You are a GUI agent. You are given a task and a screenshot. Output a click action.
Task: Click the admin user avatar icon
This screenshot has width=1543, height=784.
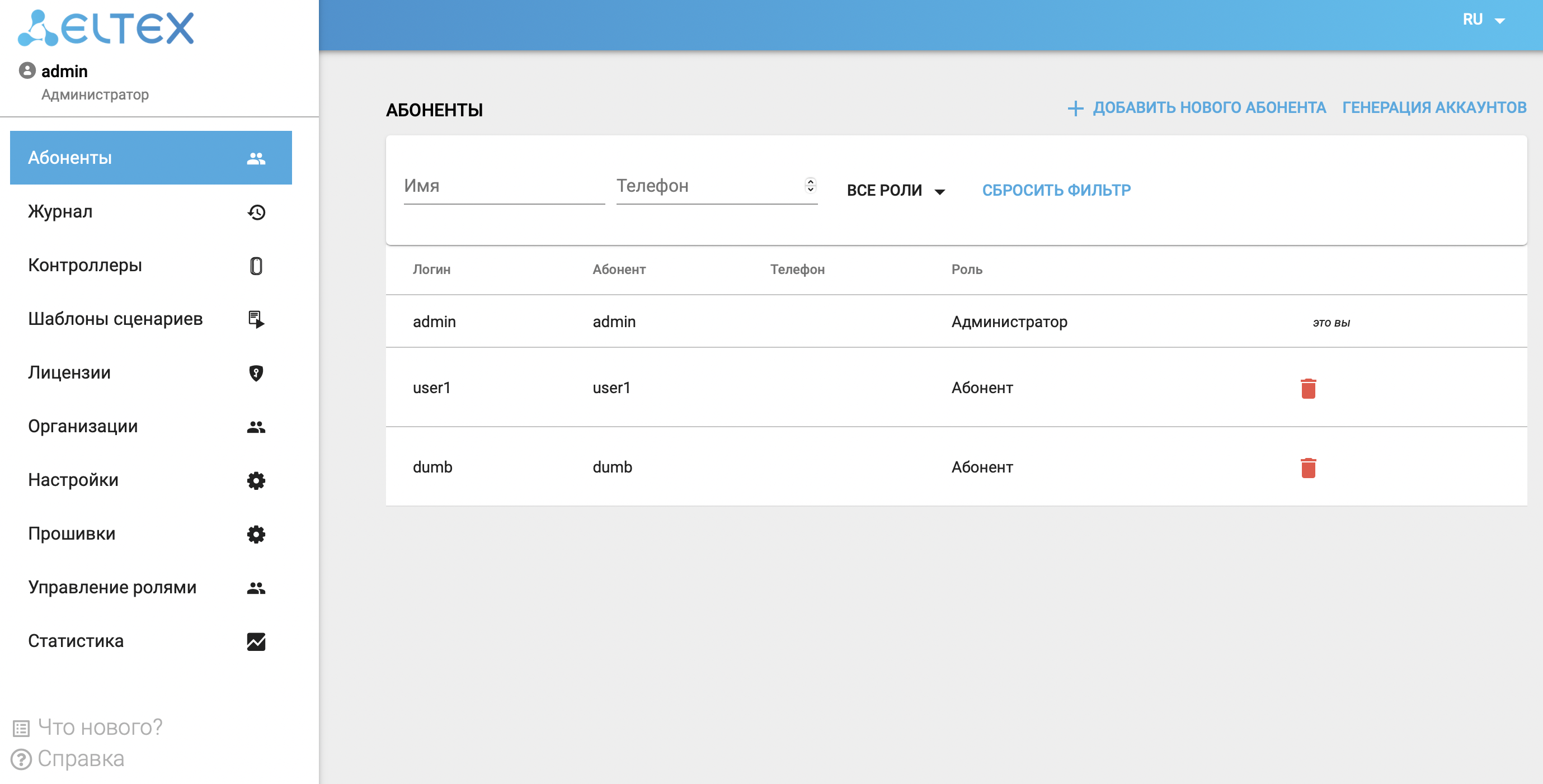(27, 70)
